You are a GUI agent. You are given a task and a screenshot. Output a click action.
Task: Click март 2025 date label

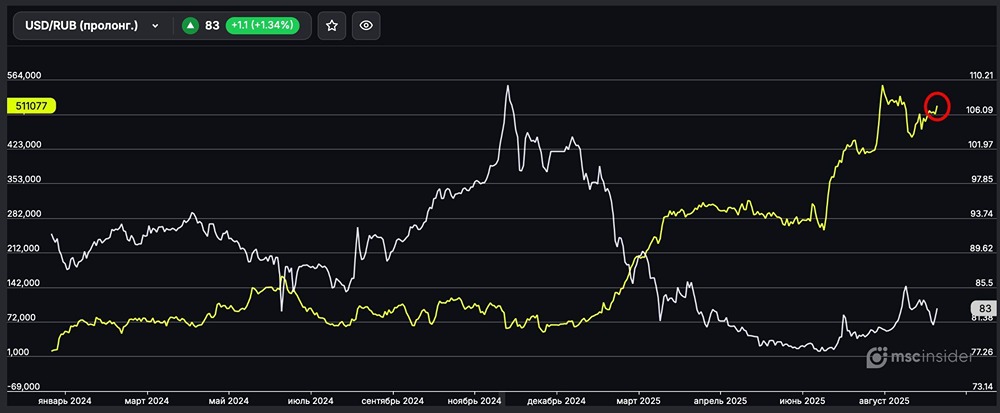637,400
